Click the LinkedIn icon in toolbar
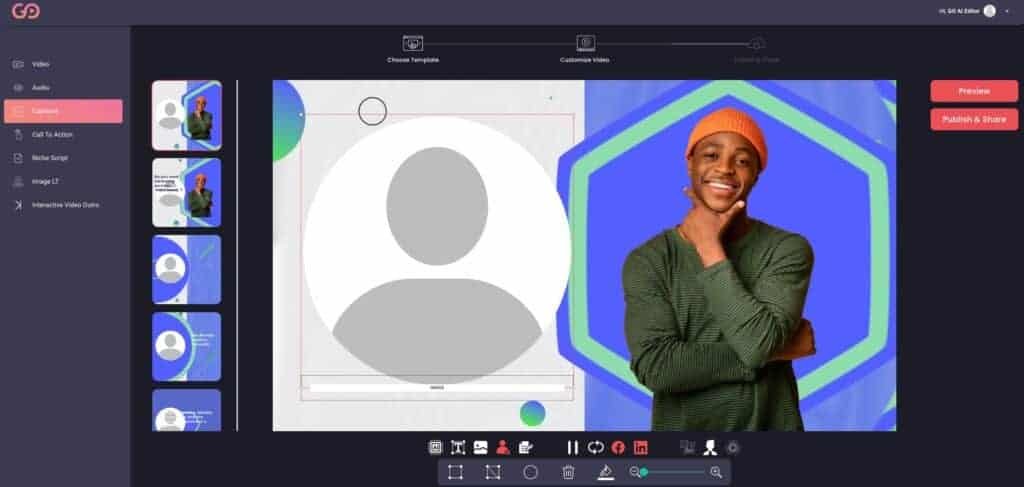The image size is (1024, 487). (x=641, y=448)
